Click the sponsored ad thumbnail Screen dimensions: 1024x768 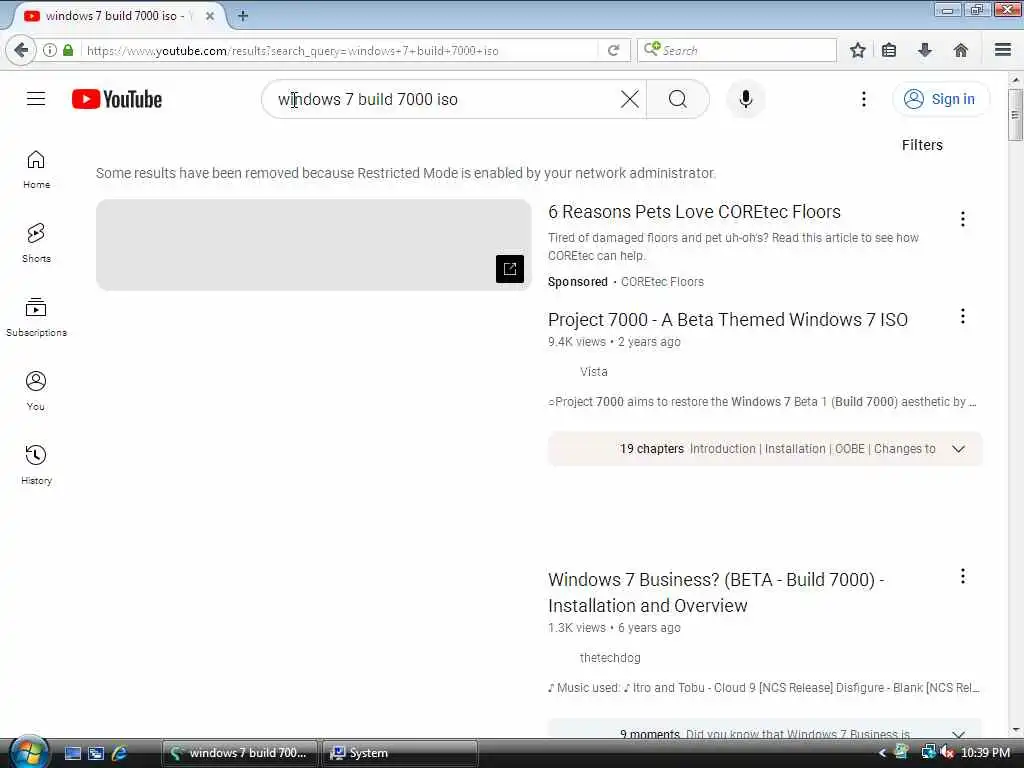[313, 245]
